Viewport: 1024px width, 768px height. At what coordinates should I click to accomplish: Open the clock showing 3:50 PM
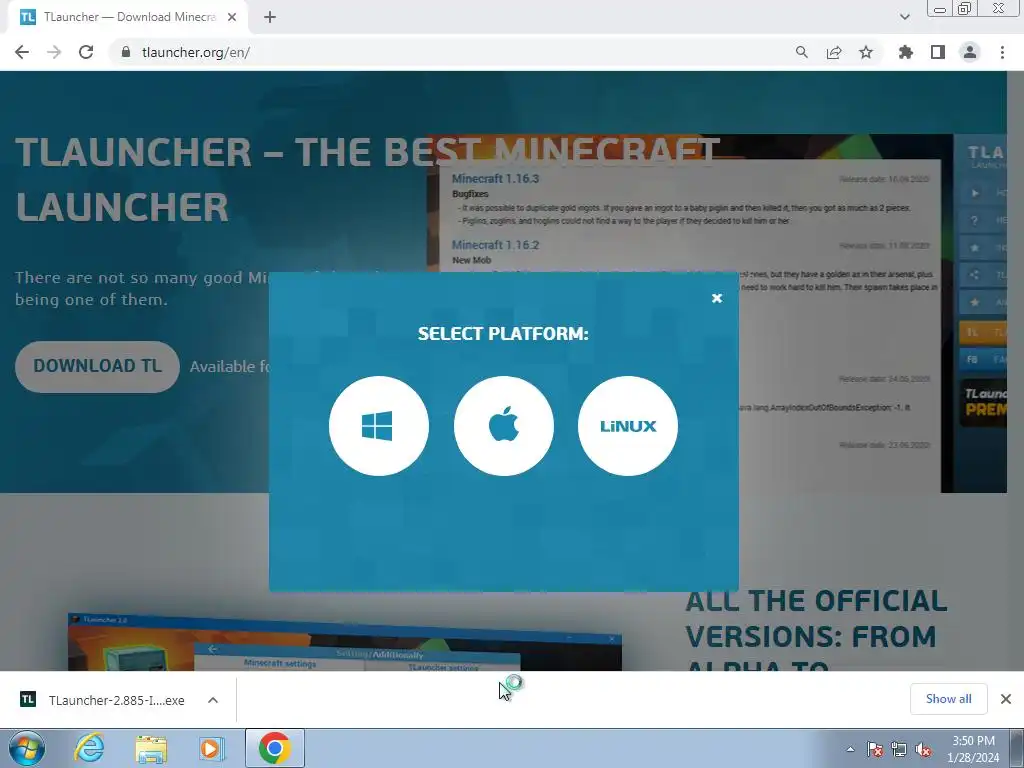(973, 748)
